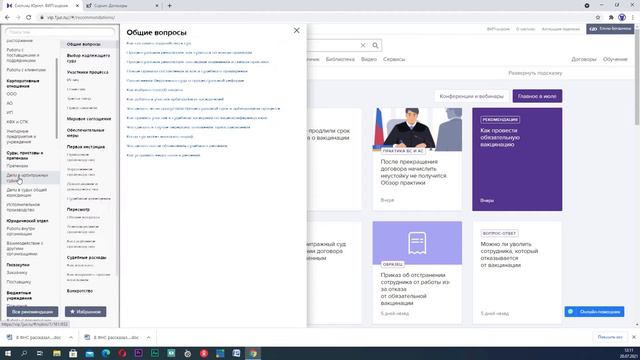Open the Судебные расходы subsection
This screenshot has height=360, width=640.
(87, 258)
